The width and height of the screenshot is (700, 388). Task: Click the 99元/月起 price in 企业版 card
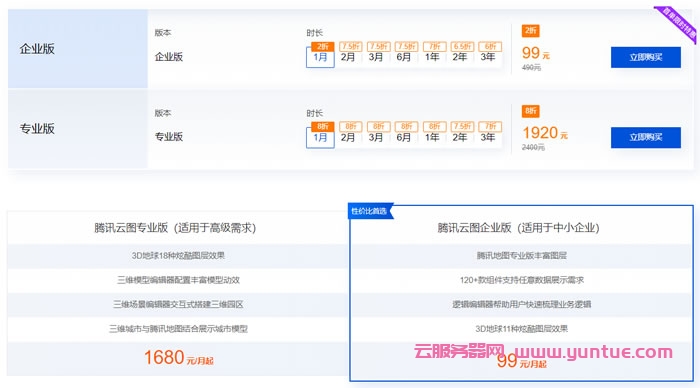(521, 361)
